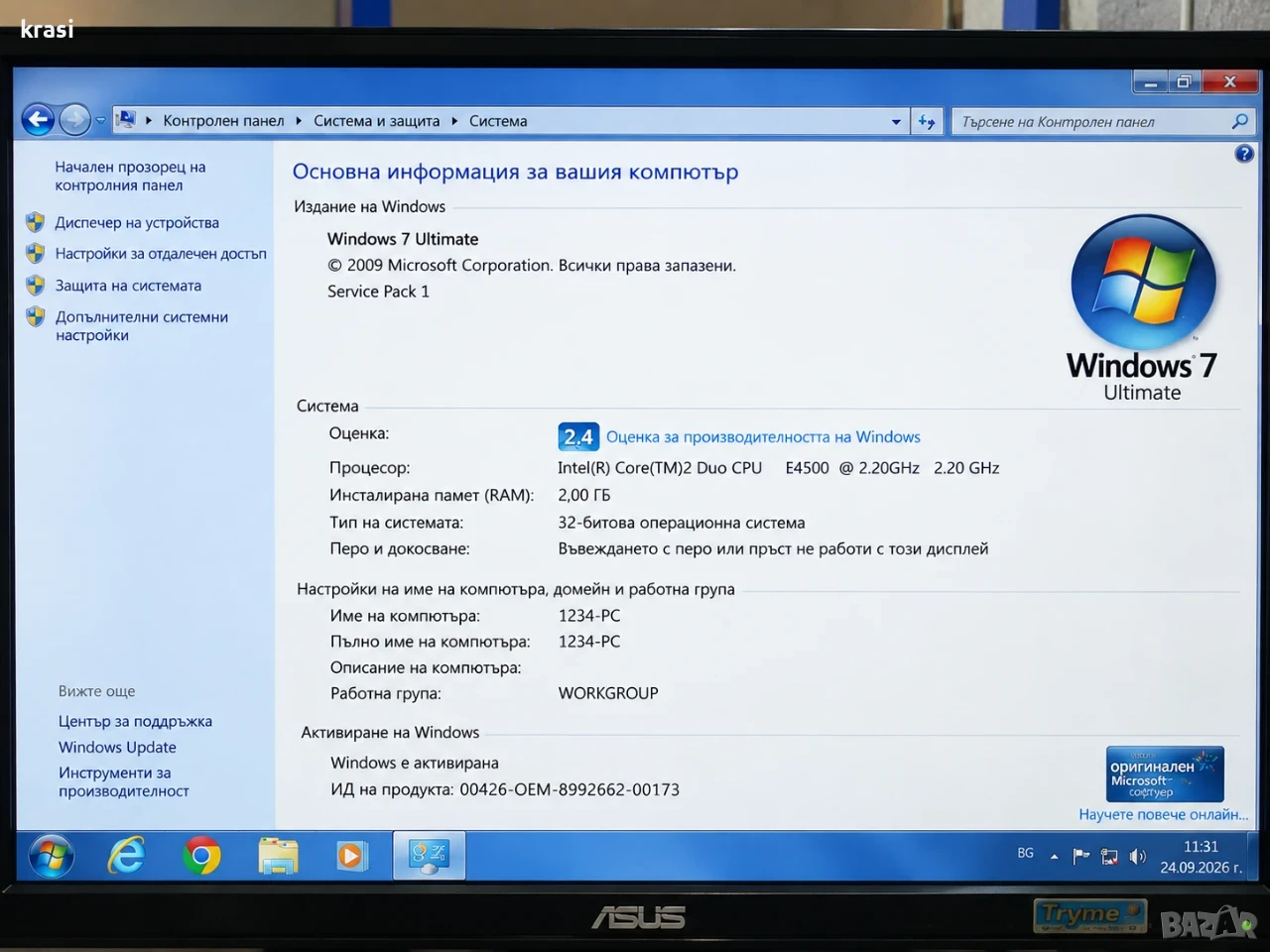Click the volume speaker tray icon

coord(1137,856)
